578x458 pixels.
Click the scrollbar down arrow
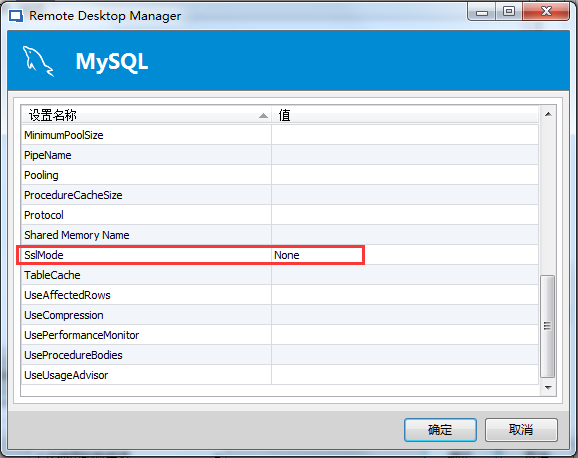[548, 388]
